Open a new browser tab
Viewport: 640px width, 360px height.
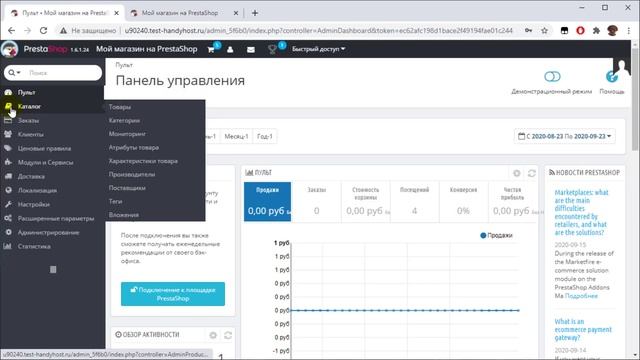[x=255, y=13]
